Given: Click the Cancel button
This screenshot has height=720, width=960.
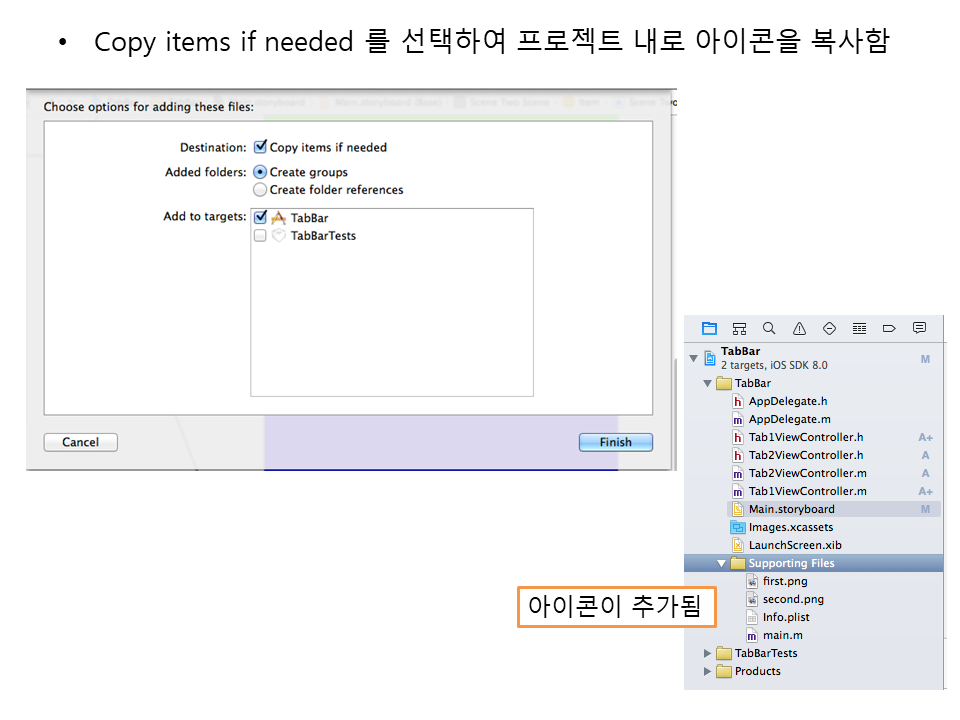Looking at the screenshot, I should point(80,442).
